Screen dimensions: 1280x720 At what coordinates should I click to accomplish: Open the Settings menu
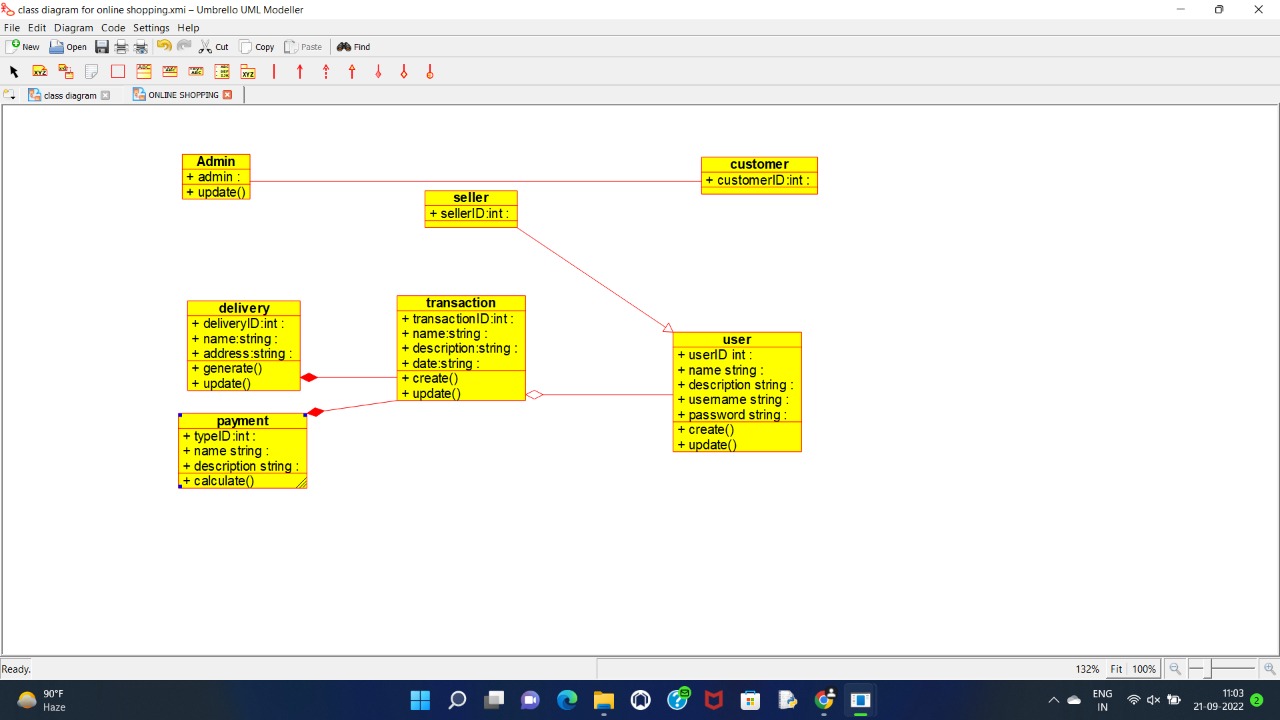click(151, 28)
